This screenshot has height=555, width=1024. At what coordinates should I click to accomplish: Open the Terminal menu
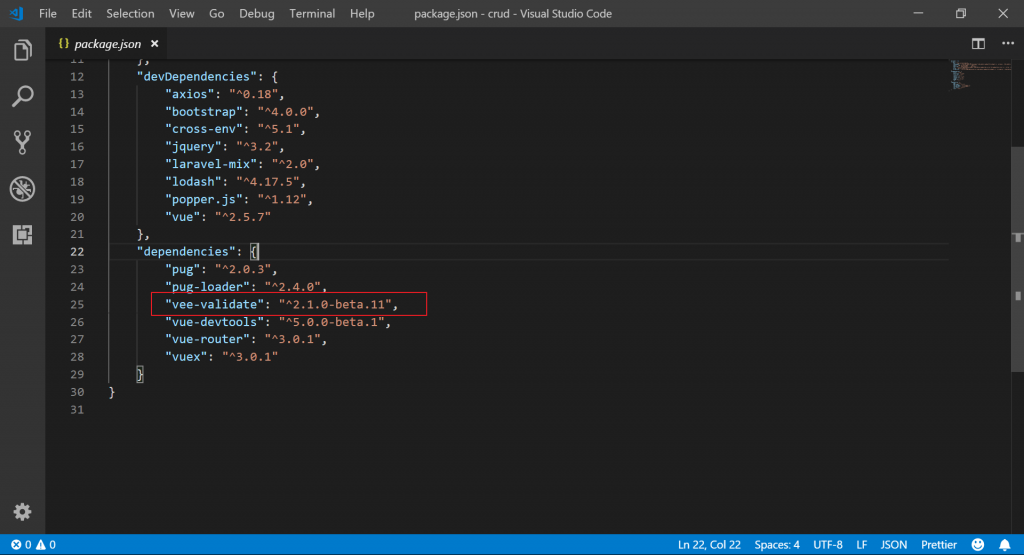point(312,13)
